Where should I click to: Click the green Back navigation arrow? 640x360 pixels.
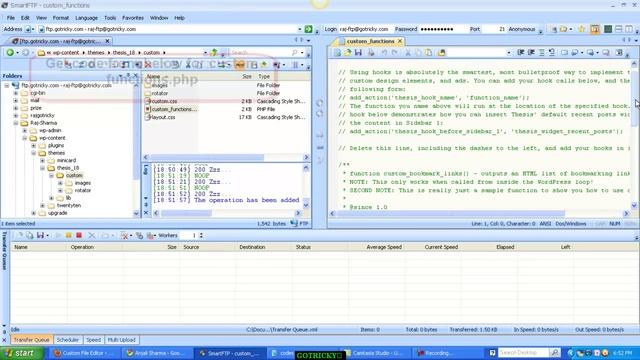10,52
